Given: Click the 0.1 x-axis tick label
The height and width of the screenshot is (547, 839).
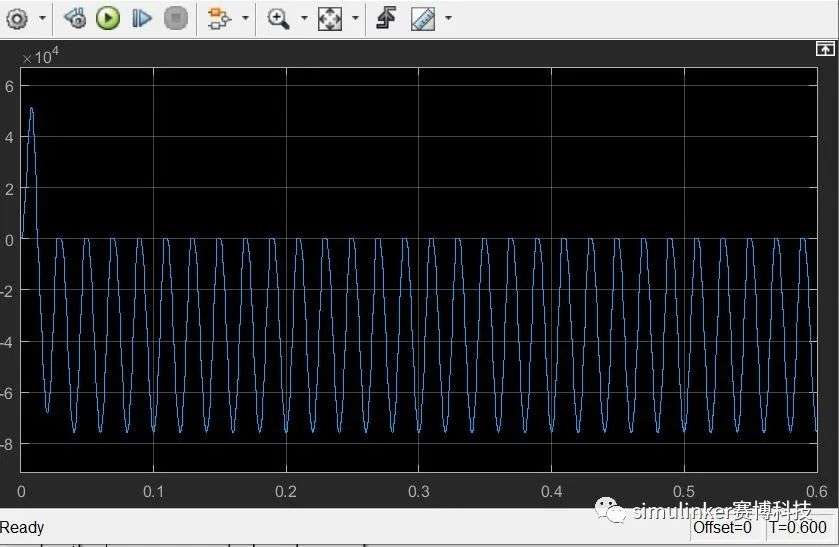Looking at the screenshot, I should point(154,491).
